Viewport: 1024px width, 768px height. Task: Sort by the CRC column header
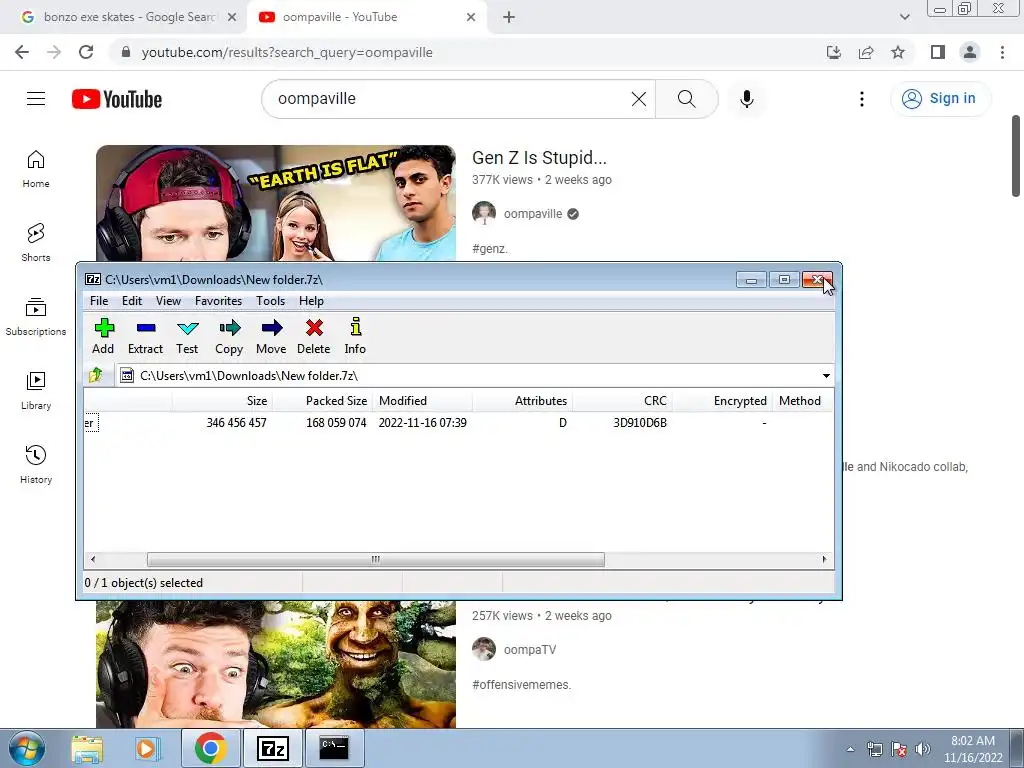622,401
